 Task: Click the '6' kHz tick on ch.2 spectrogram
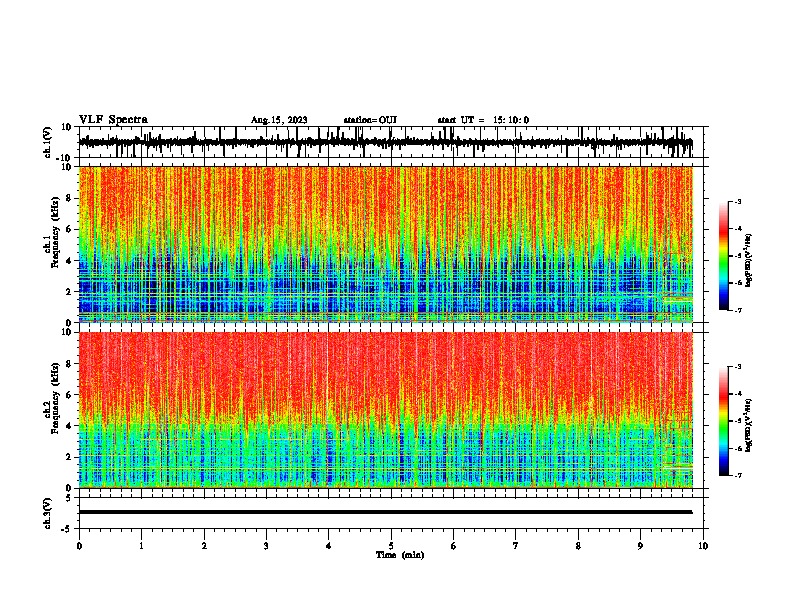pos(69,395)
